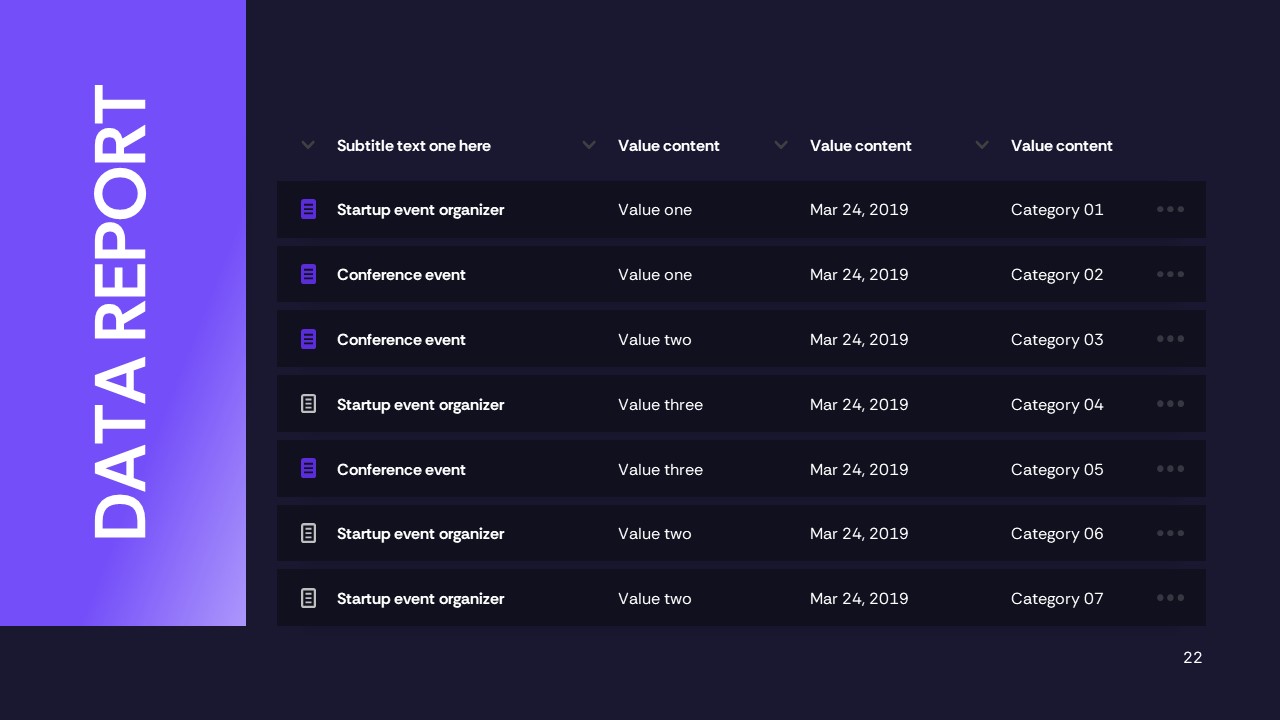Click the outlined document icon in the Category 07 row

[x=308, y=598]
